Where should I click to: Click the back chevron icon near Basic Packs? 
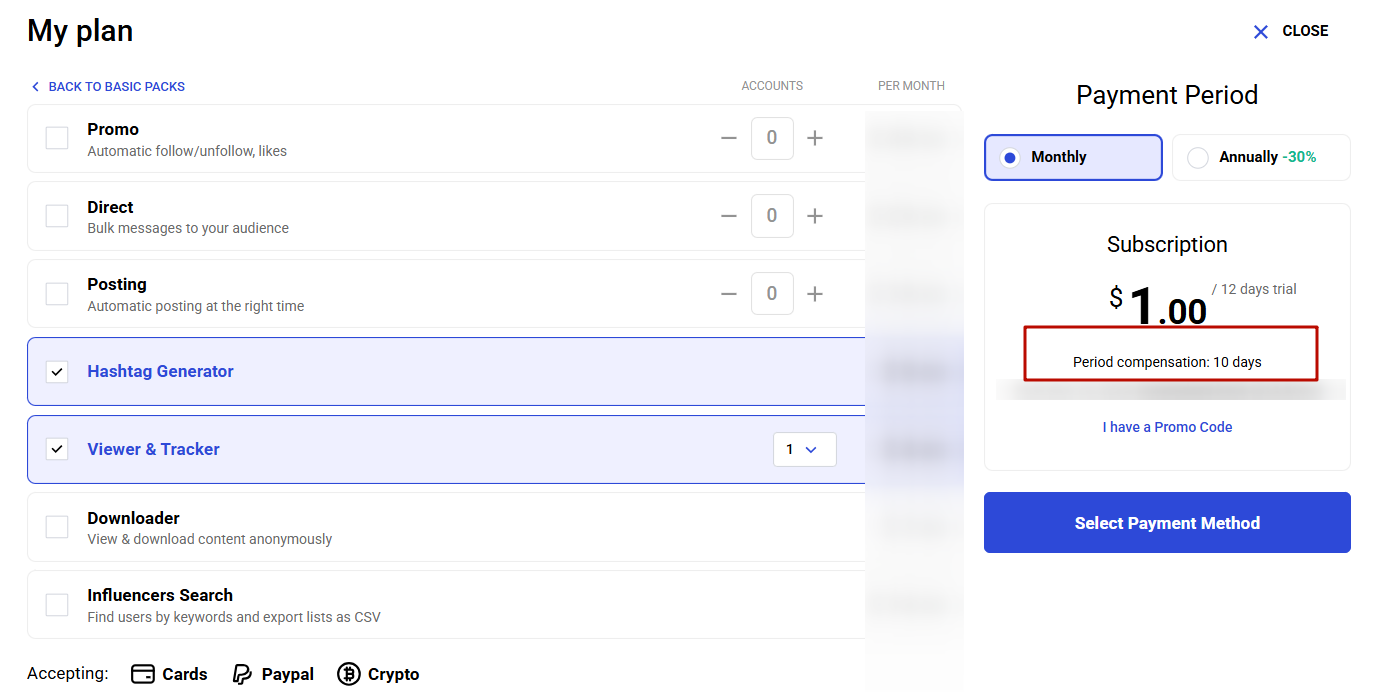point(35,86)
